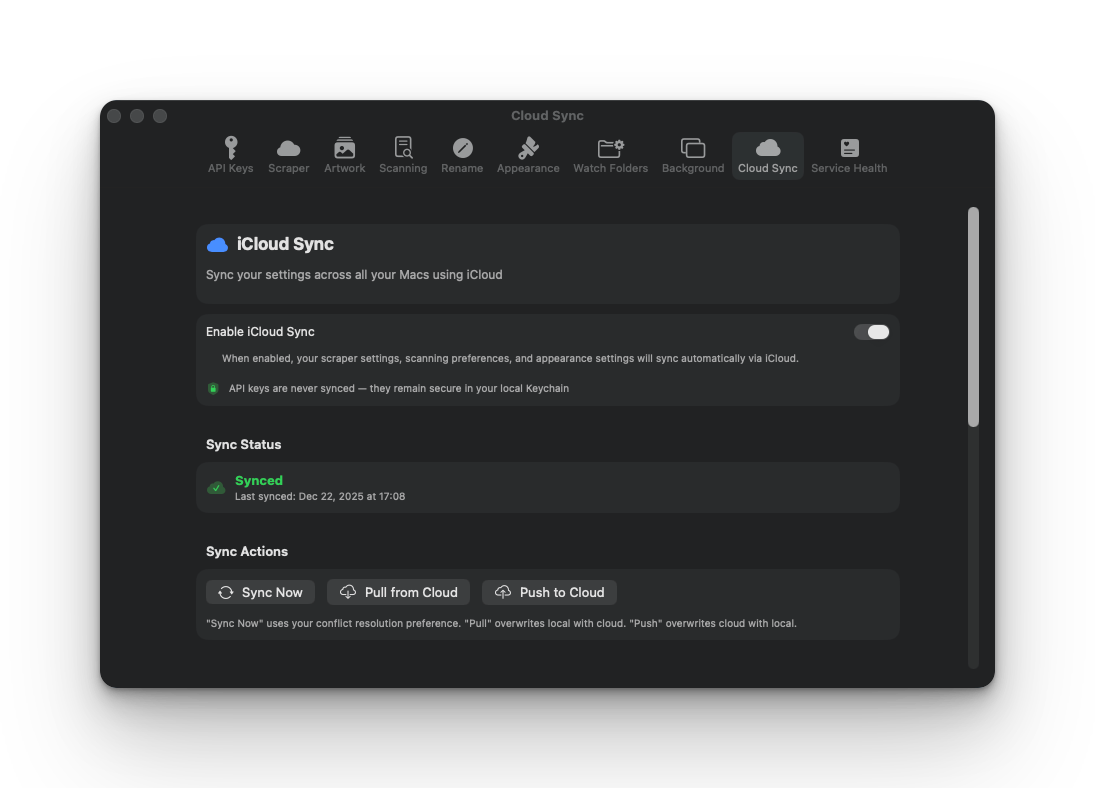Click the iCloud Sync cloud icon

pos(218,243)
